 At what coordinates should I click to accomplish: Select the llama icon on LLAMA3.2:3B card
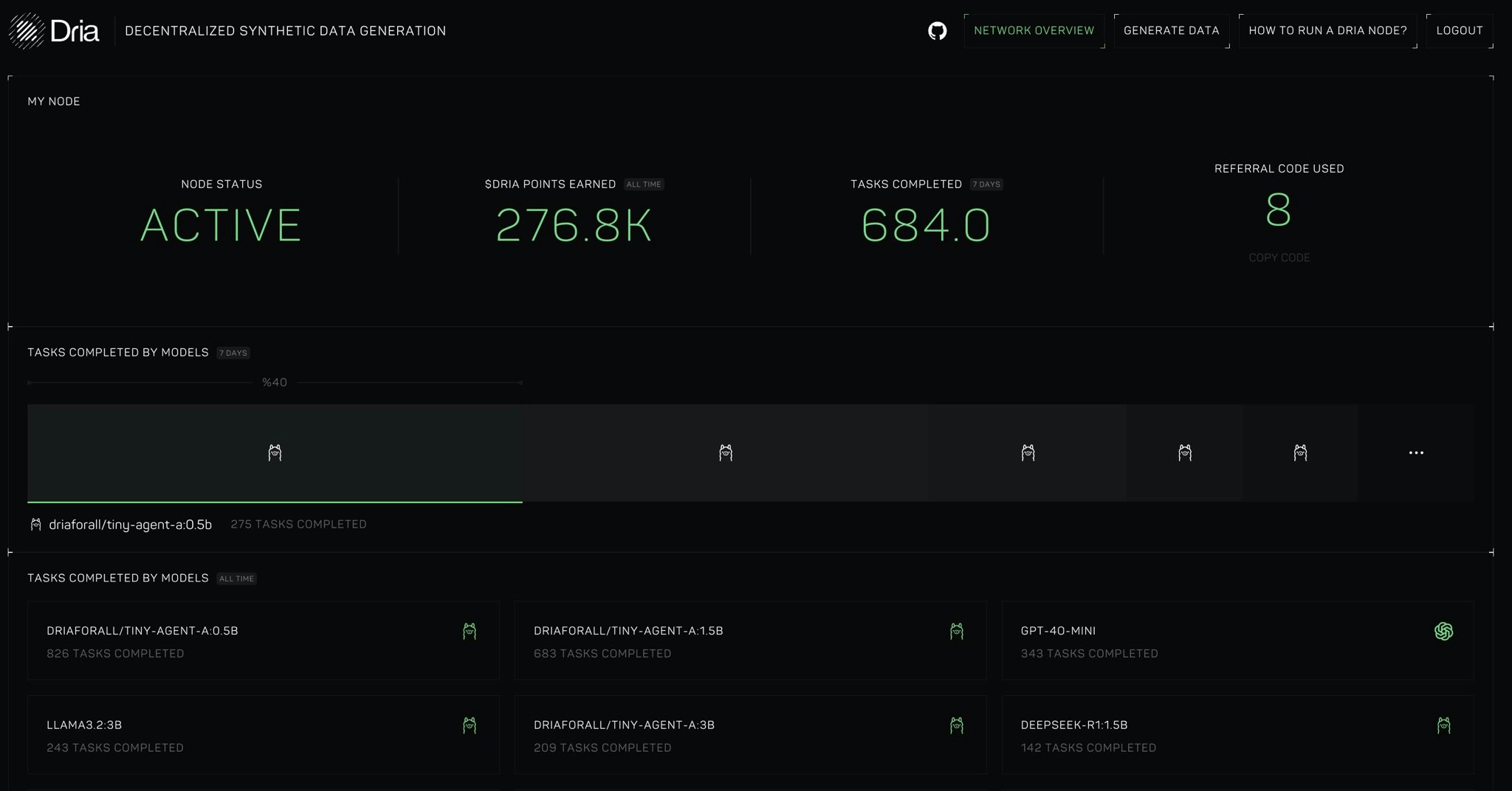[470, 725]
